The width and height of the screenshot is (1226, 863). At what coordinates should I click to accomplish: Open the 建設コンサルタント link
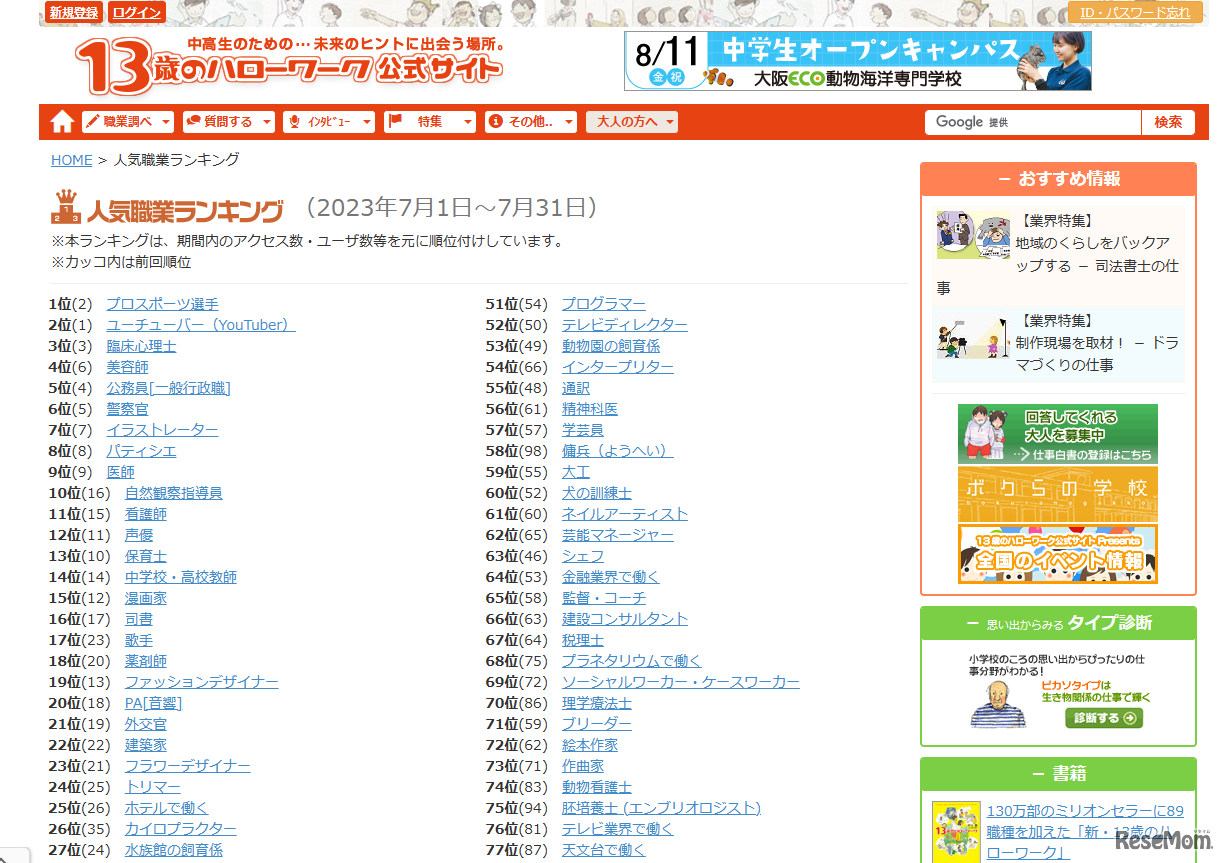tap(625, 619)
